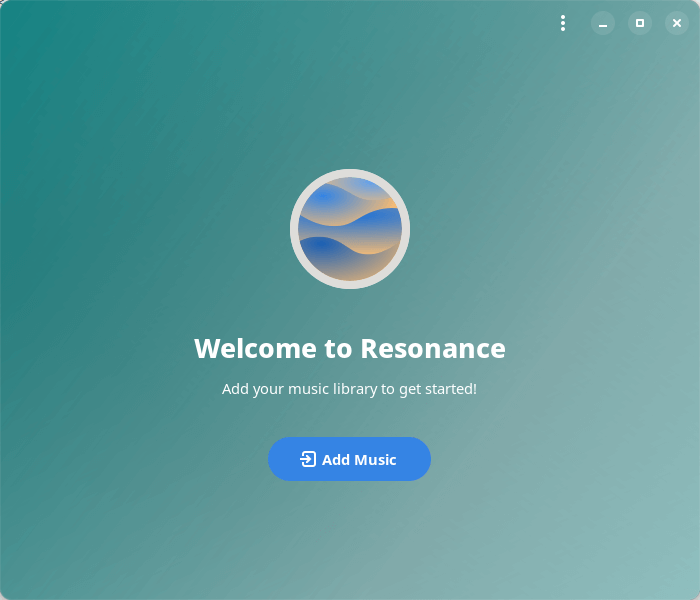Minimize the Resonance window
This screenshot has height=600, width=700.
pos(603,23)
